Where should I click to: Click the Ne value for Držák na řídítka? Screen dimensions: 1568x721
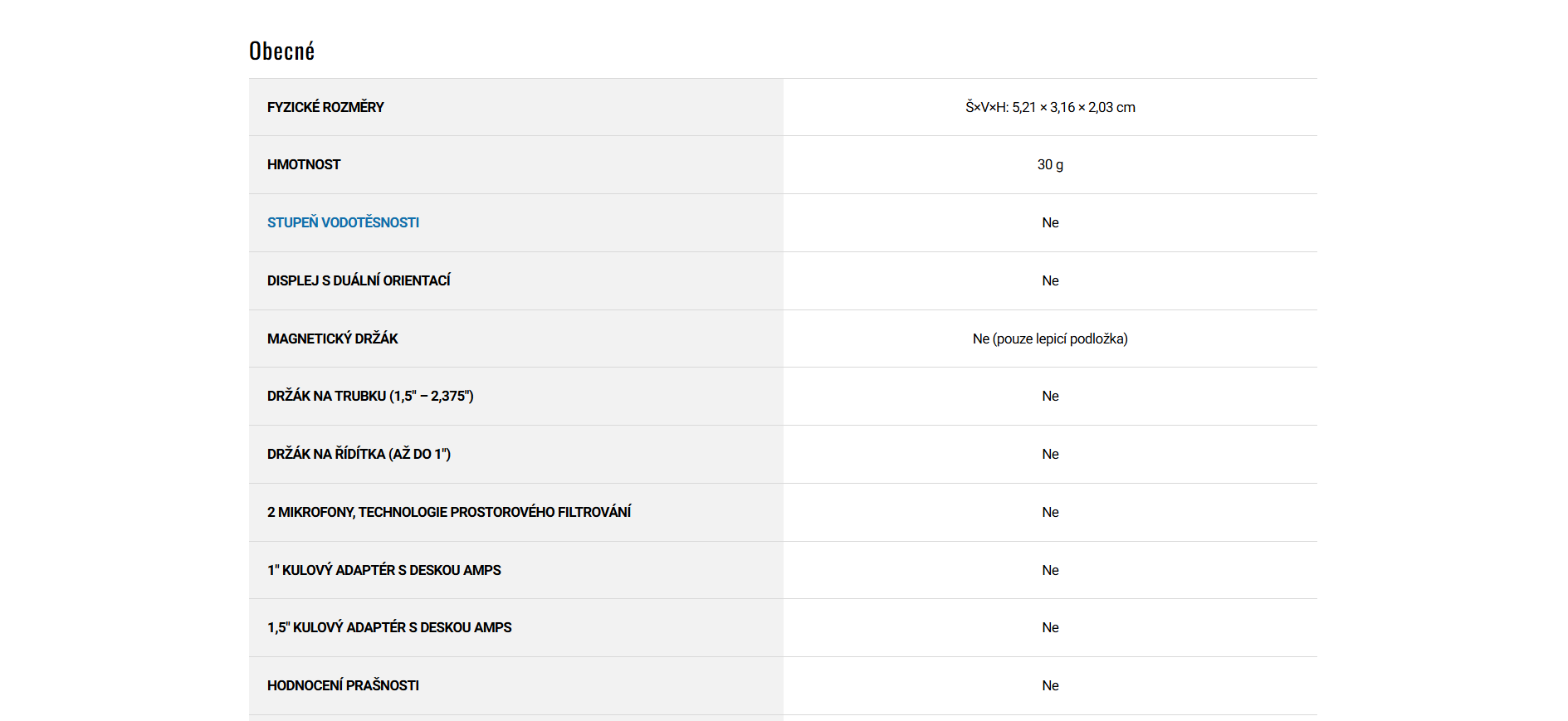tap(1050, 454)
